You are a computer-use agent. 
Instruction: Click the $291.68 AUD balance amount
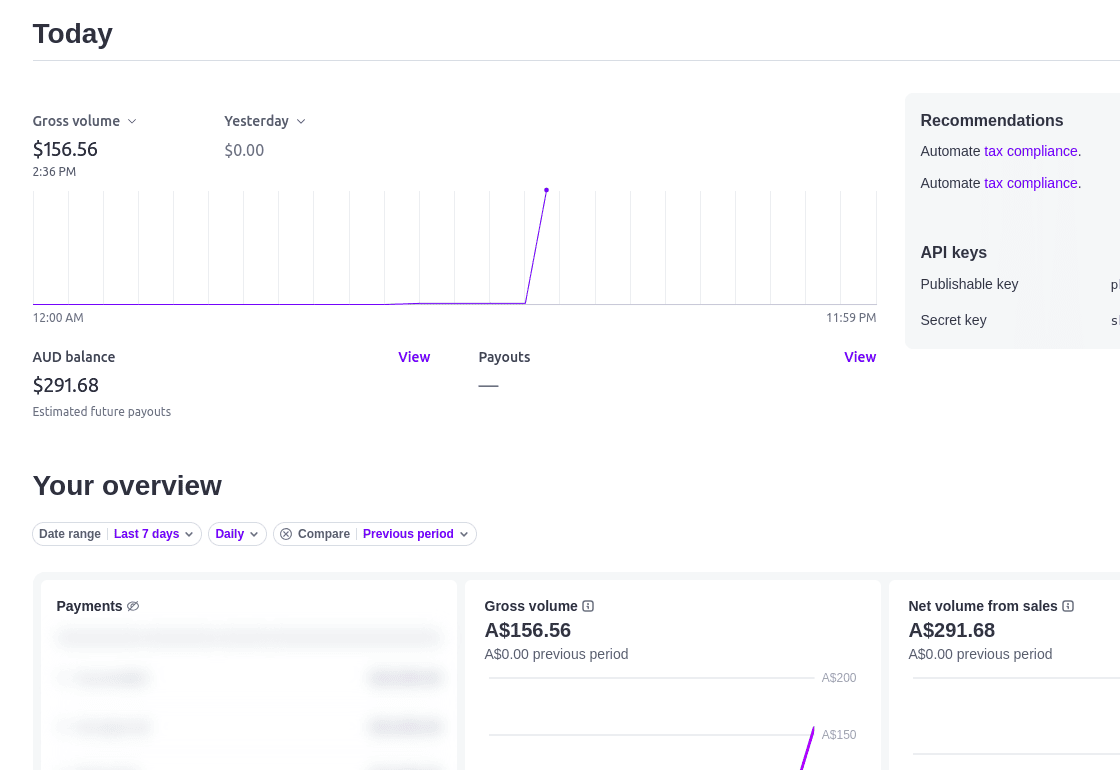pos(66,385)
